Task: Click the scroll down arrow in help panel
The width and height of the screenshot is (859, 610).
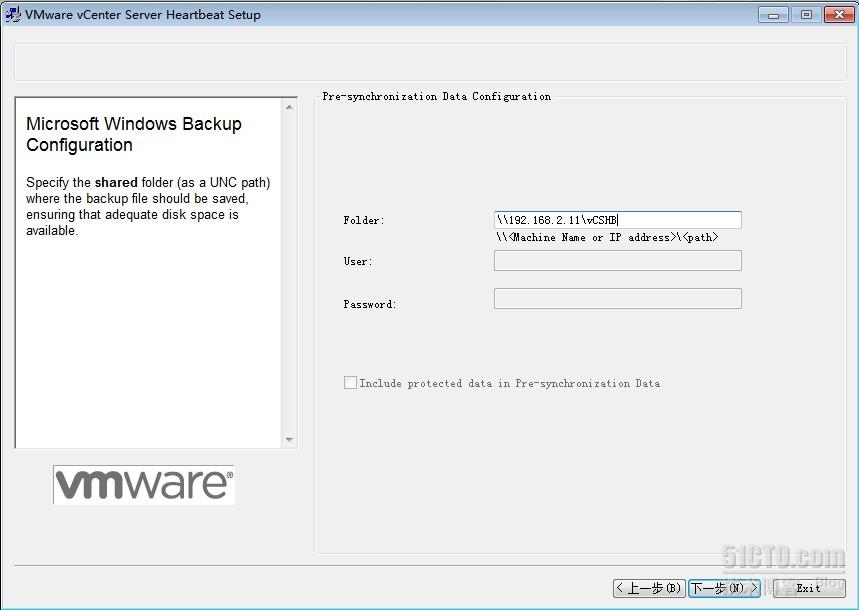Action: pos(289,440)
